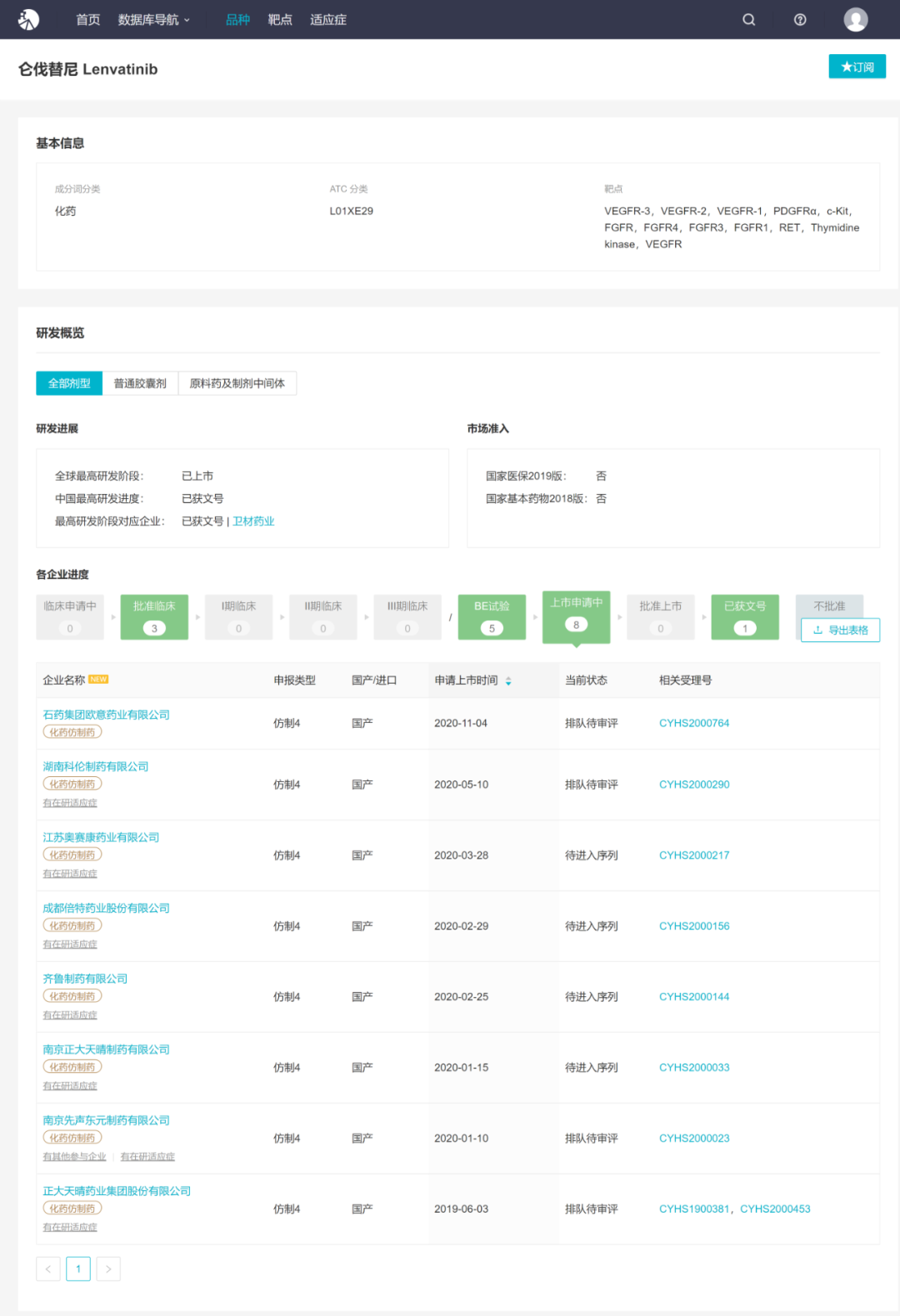Image resolution: width=900 pixels, height=1316 pixels.
Task: Select the III期临床 stage box
Action: (x=407, y=616)
